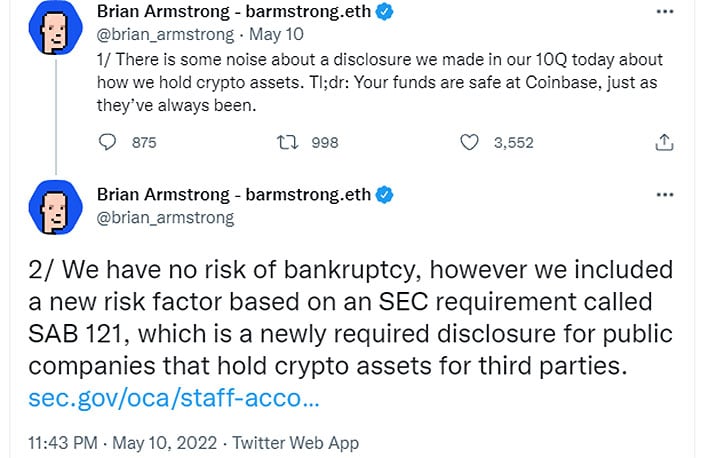
Task: Open more options on first tweet
Action: [x=665, y=12]
